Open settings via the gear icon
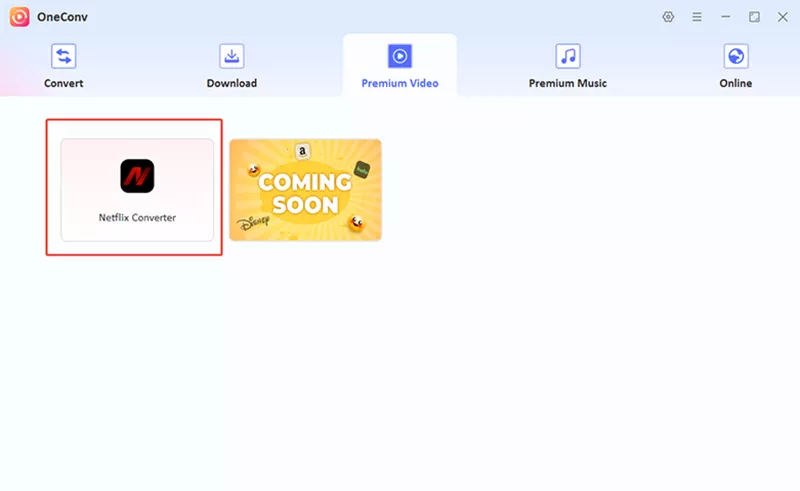 [668, 17]
